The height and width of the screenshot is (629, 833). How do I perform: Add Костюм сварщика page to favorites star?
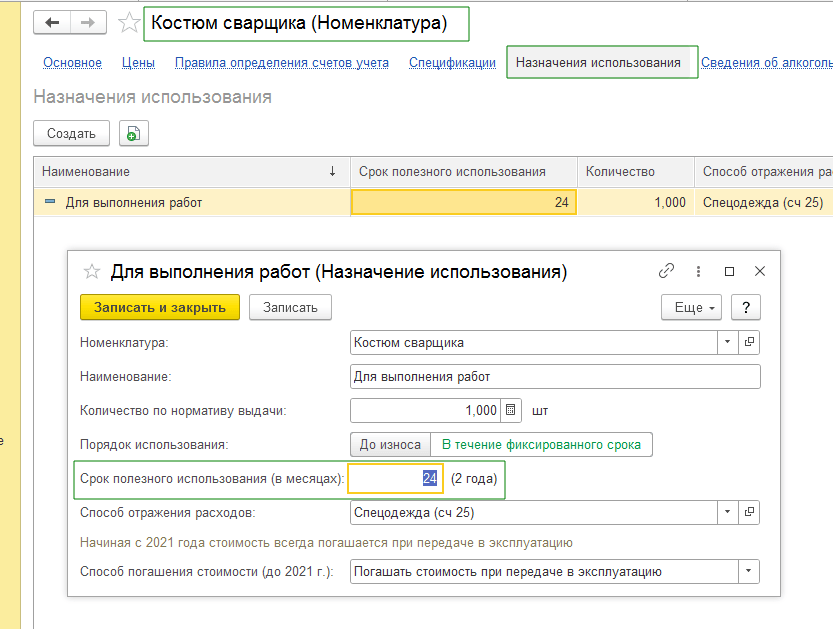click(129, 22)
